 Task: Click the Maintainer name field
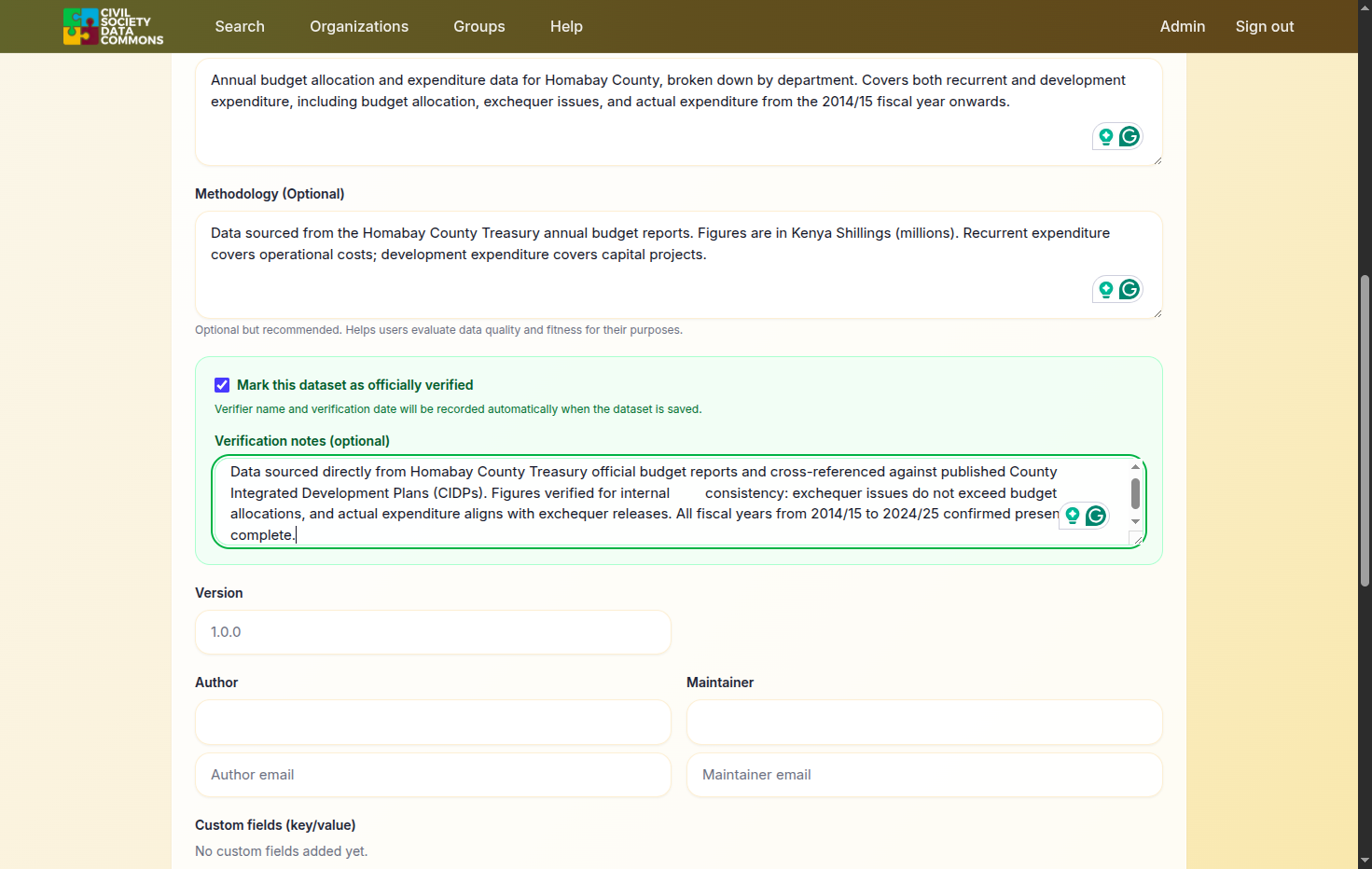coord(924,722)
